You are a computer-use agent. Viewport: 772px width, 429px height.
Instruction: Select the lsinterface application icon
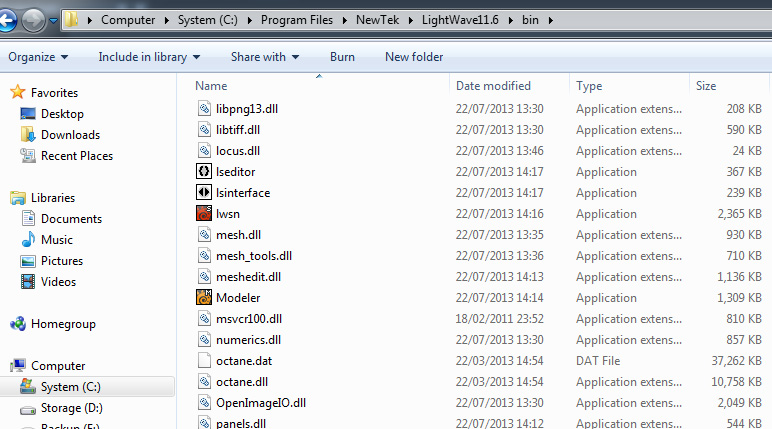click(x=204, y=193)
